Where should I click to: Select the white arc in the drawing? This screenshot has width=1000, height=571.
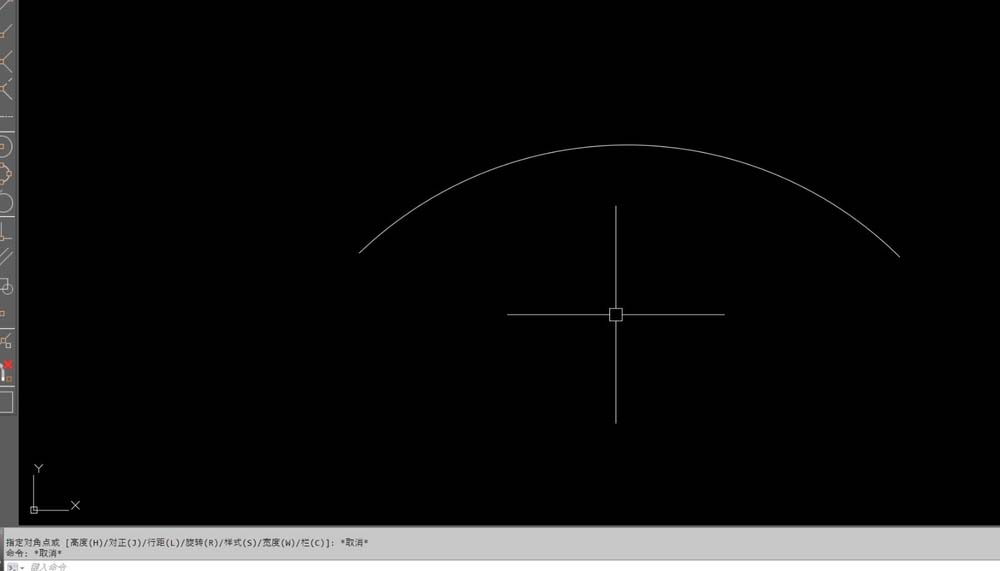[626, 145]
